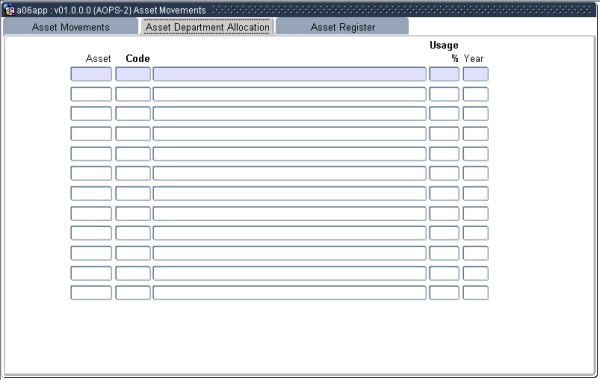Image resolution: width=600 pixels, height=380 pixels.
Task: Click the "Year" column label
Action: tap(474, 59)
